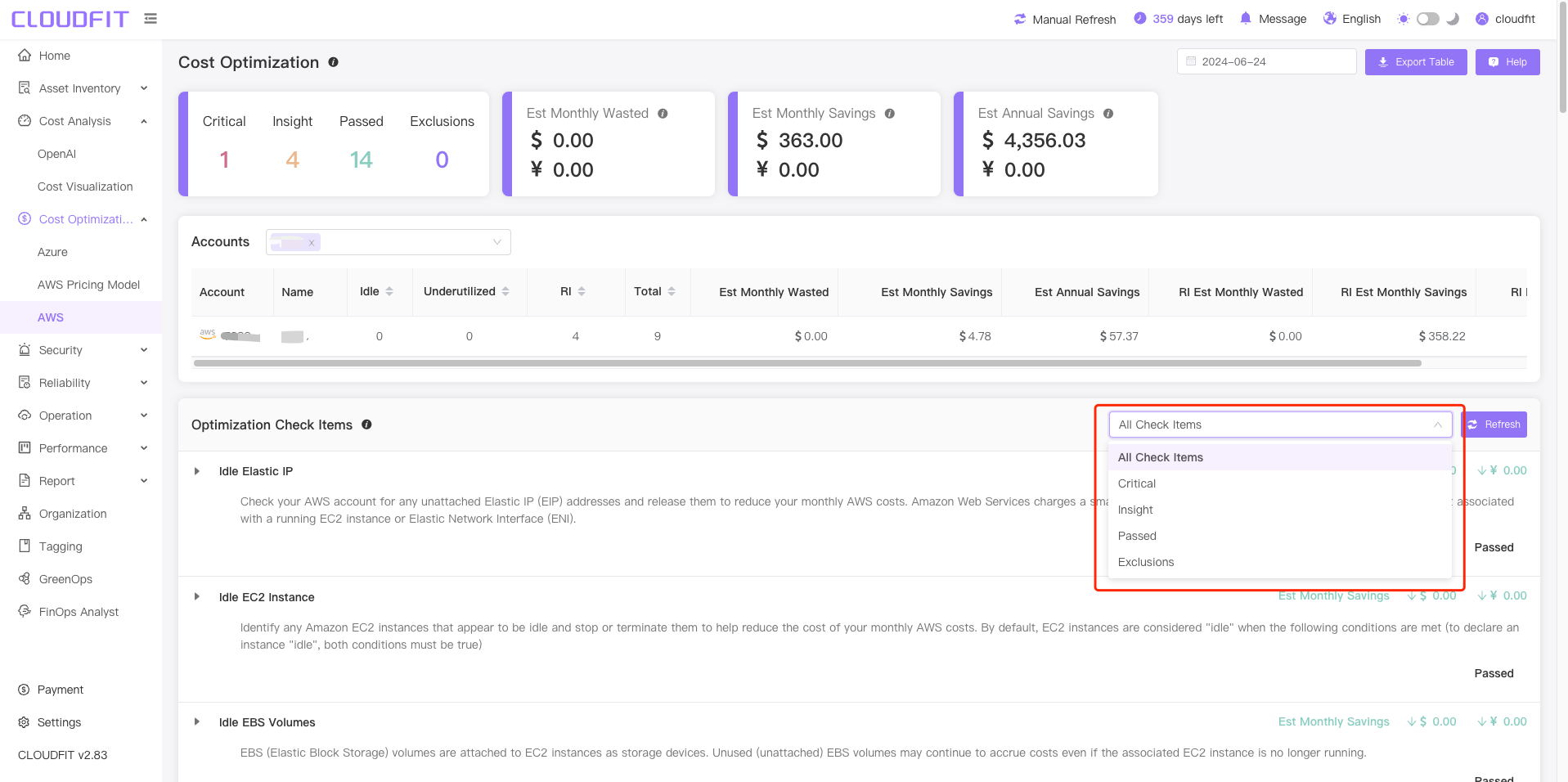Expand the Asset Inventory menu
The image size is (1568, 782).
(x=144, y=88)
